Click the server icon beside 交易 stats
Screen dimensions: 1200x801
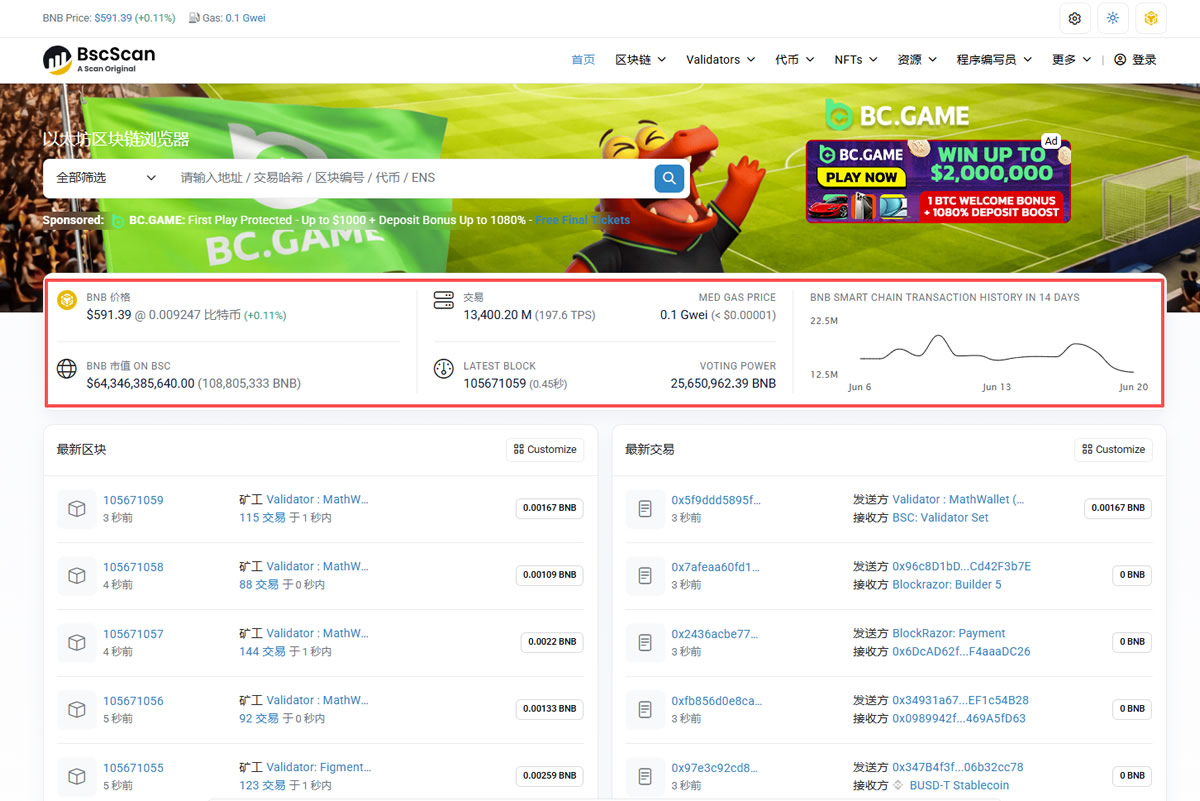(444, 300)
